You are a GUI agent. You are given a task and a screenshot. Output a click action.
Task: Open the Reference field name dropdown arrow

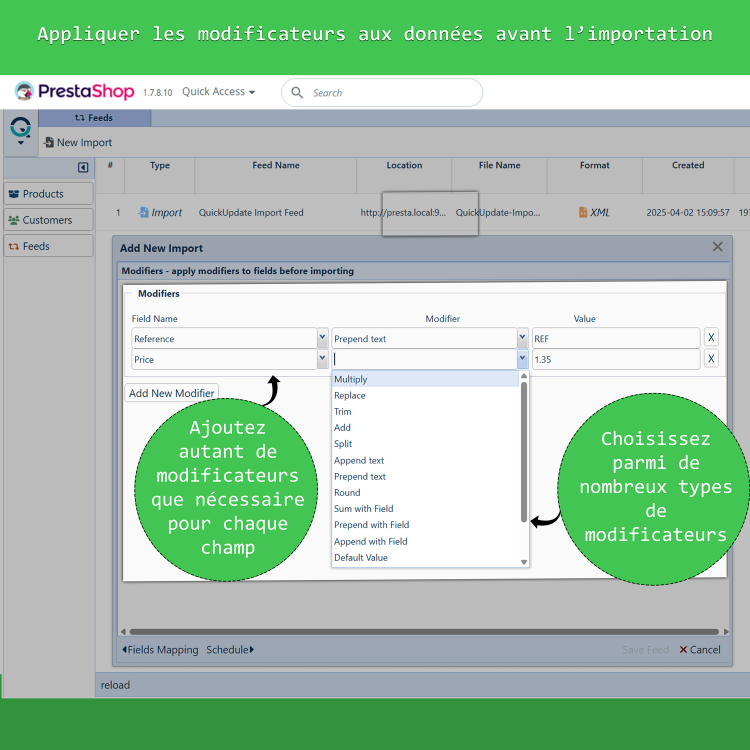pyautogui.click(x=322, y=338)
